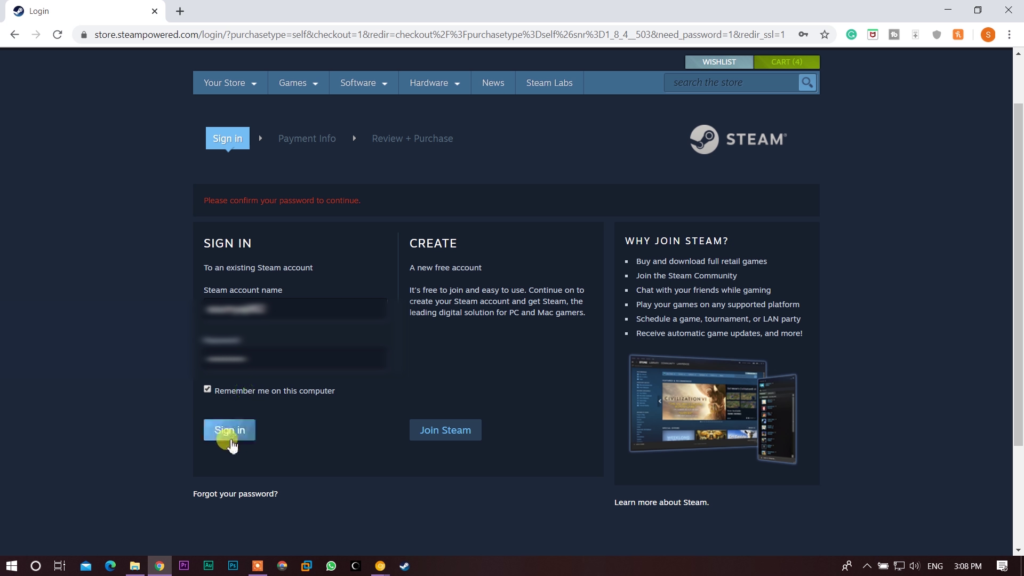The width and height of the screenshot is (1024, 576).
Task: Open File Explorer from taskbar
Action: point(135,566)
